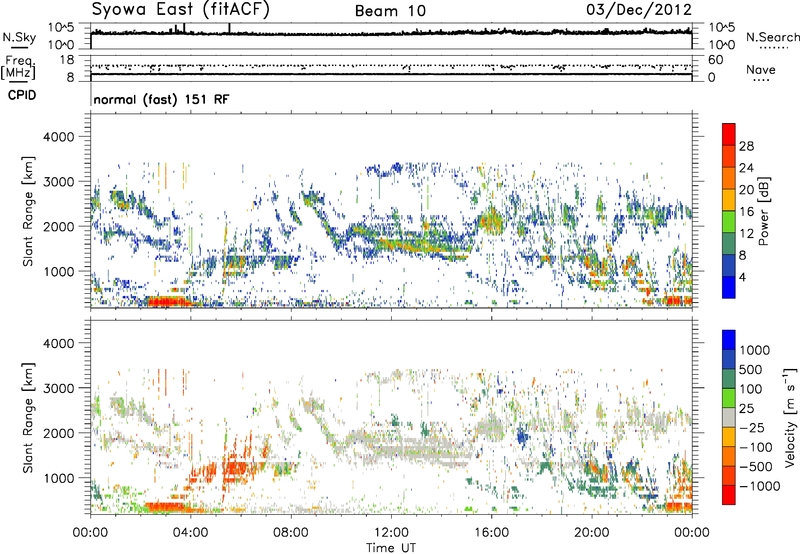Viewport: 800px width, 554px height.
Task: Pick the red bottom segment of Velocity colorbar
Action: (x=729, y=495)
